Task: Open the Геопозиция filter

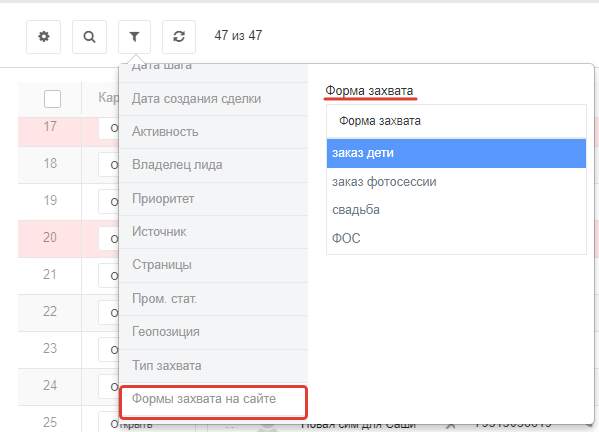Action: [x=214, y=332]
